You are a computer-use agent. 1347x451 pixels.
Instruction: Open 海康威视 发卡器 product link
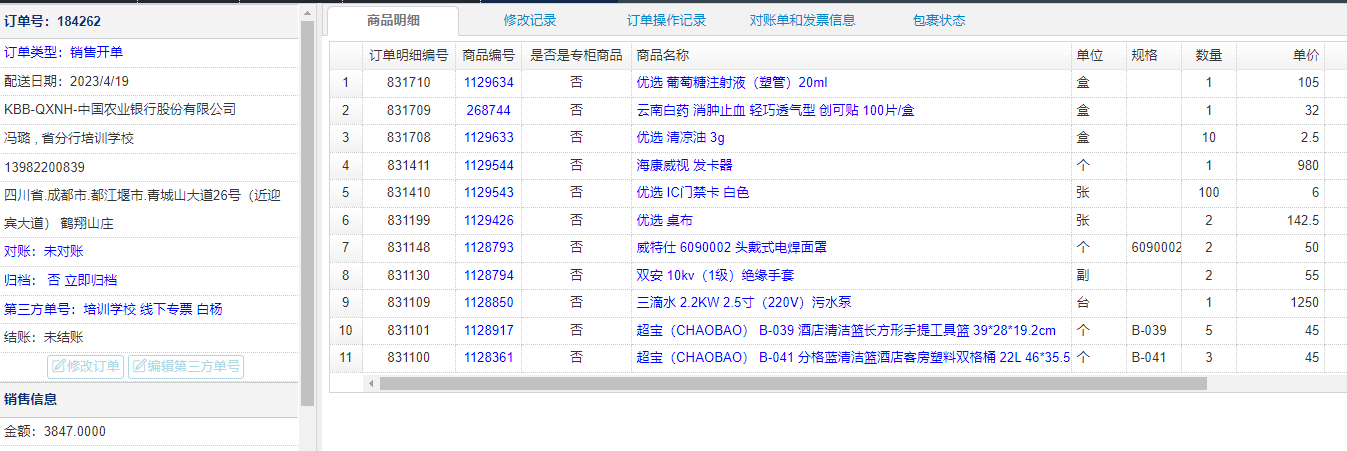pyautogui.click(x=684, y=165)
